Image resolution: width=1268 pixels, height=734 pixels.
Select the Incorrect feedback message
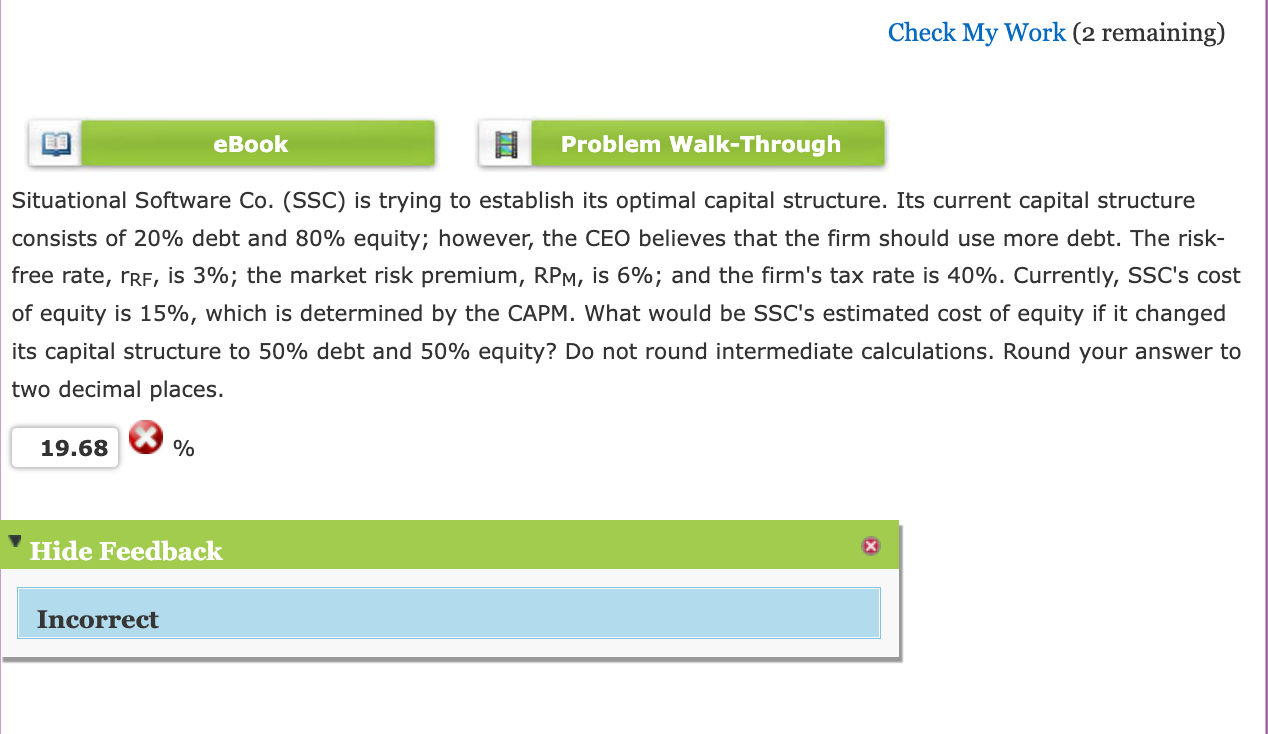point(98,619)
